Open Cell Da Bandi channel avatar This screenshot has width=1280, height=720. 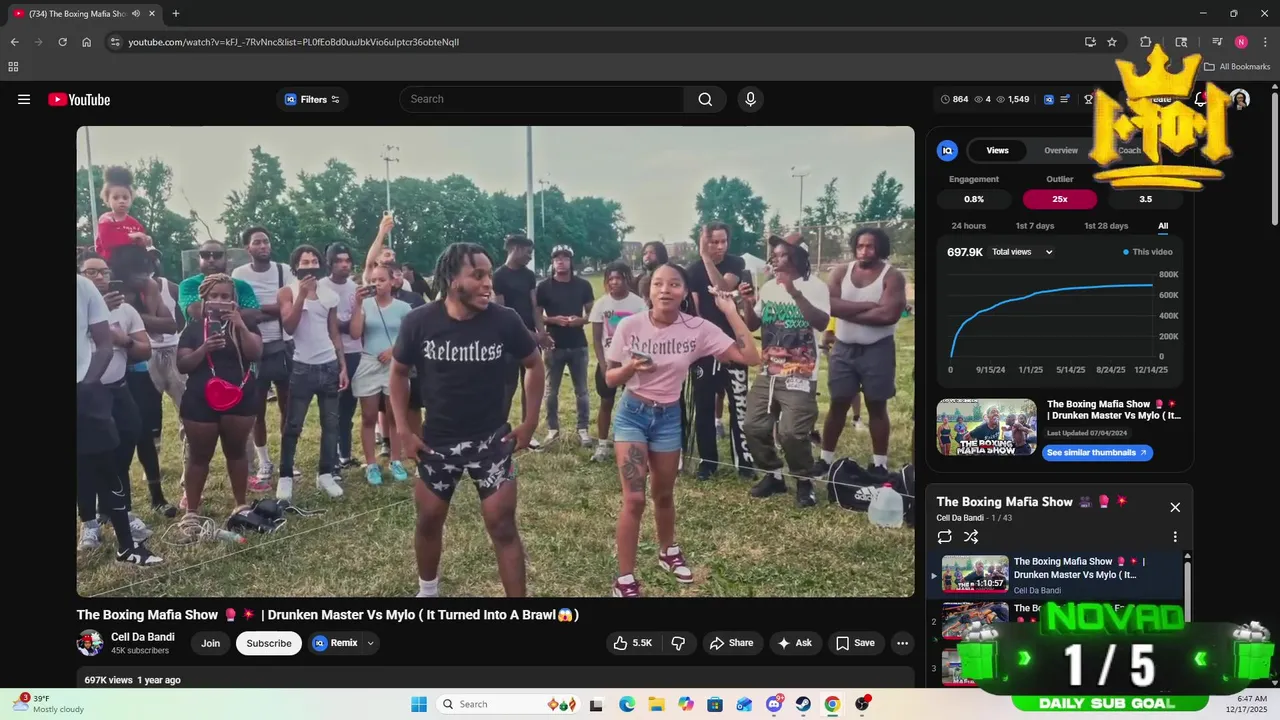click(90, 643)
